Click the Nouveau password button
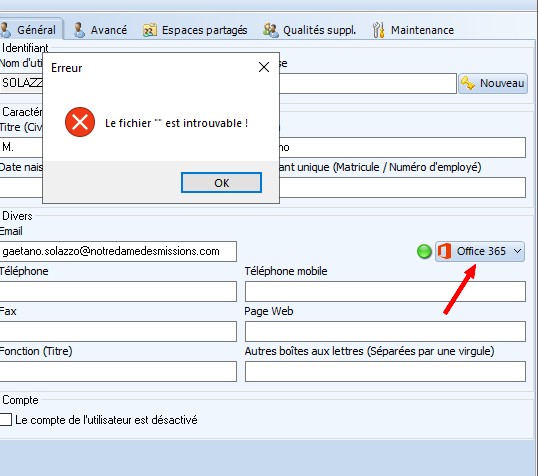This screenshot has width=538, height=476. pos(493,83)
